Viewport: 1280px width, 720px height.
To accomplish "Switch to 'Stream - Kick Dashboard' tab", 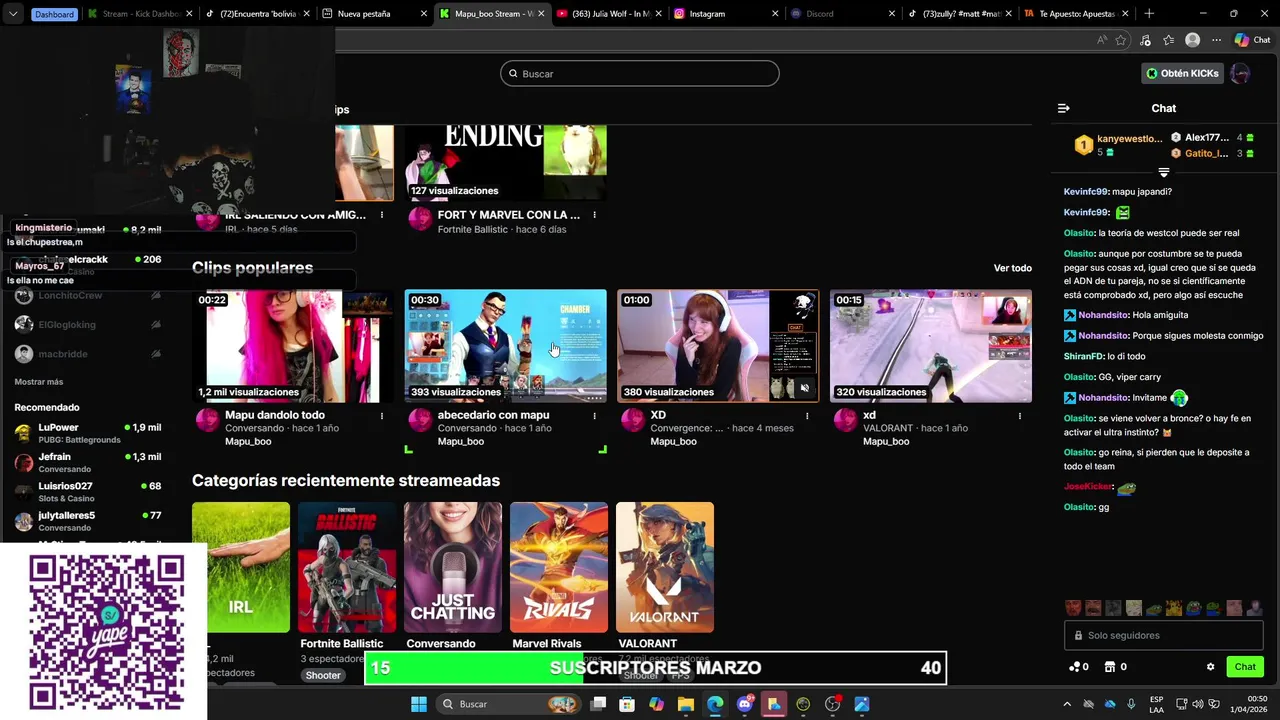I will pyautogui.click(x=140, y=14).
